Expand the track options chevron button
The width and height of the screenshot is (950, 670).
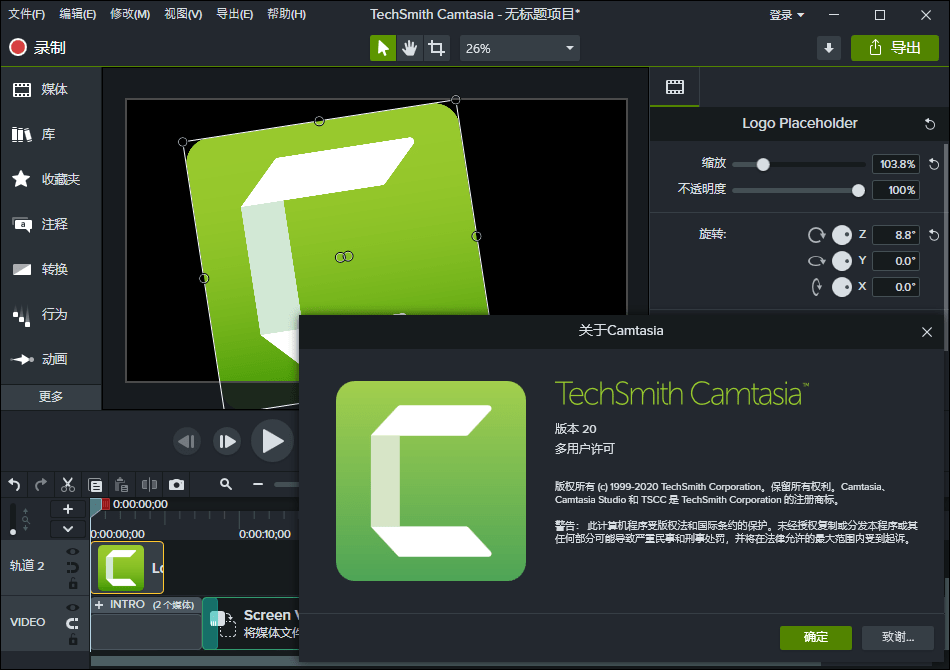coord(68,529)
